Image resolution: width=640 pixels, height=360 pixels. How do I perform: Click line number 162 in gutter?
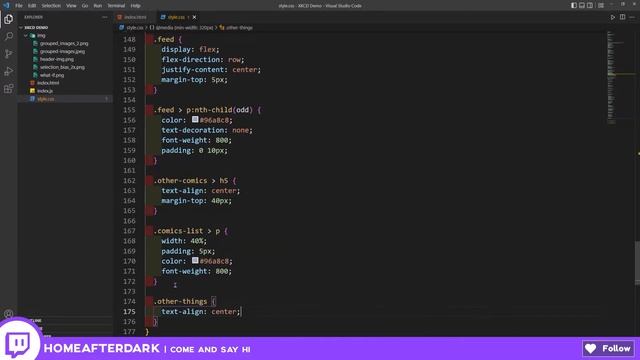click(x=129, y=180)
